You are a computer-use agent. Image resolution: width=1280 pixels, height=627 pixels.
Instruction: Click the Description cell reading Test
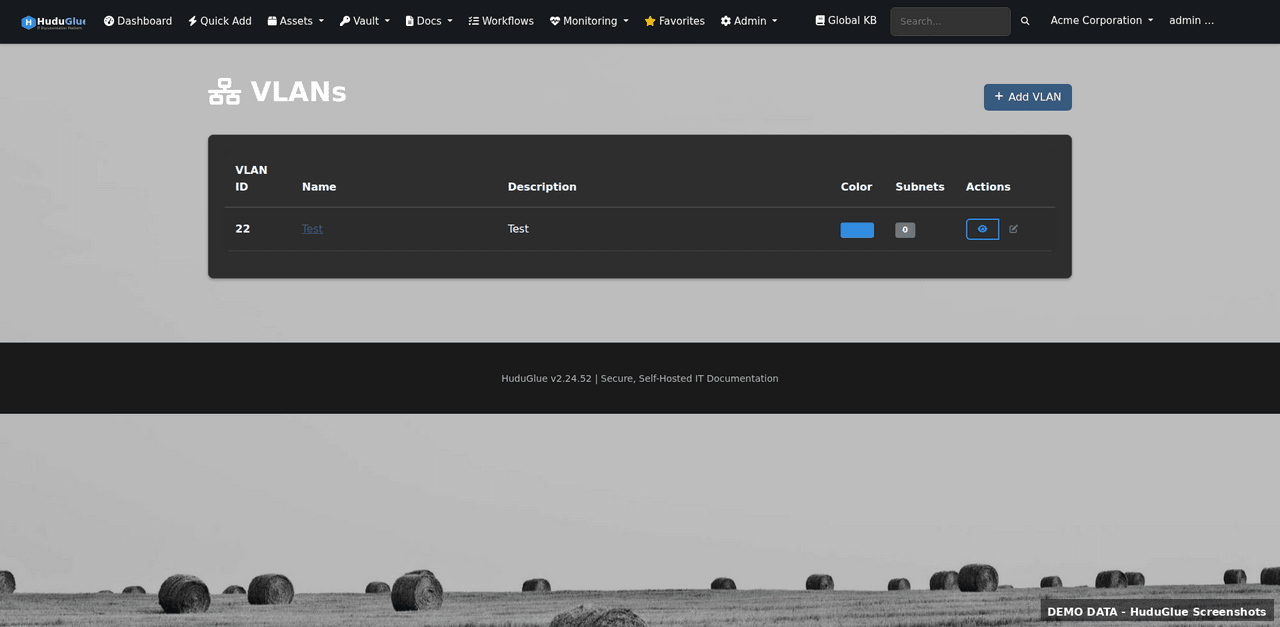pyautogui.click(x=518, y=229)
